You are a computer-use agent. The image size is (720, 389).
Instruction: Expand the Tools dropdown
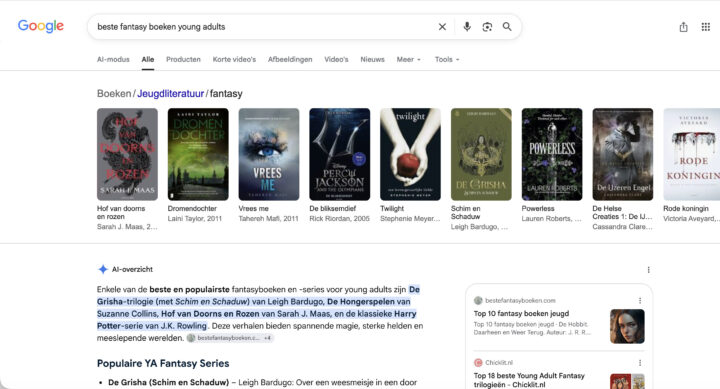point(447,59)
